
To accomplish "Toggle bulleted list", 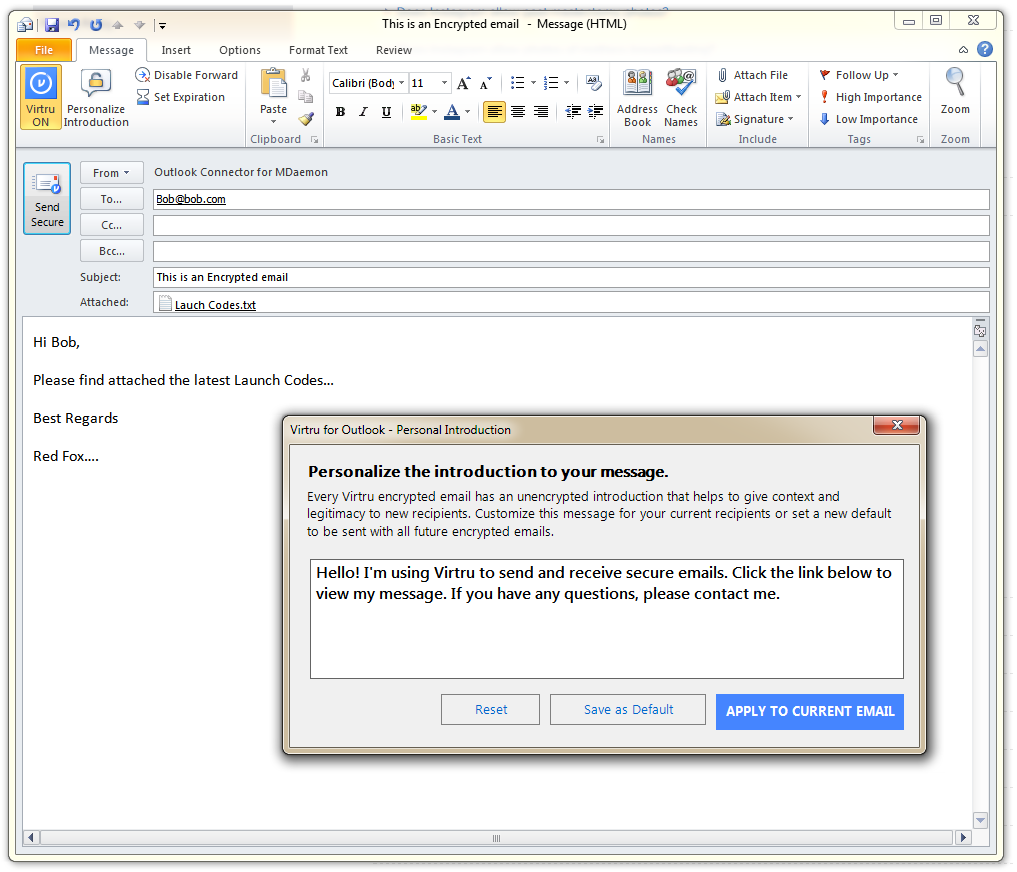I will 518,82.
